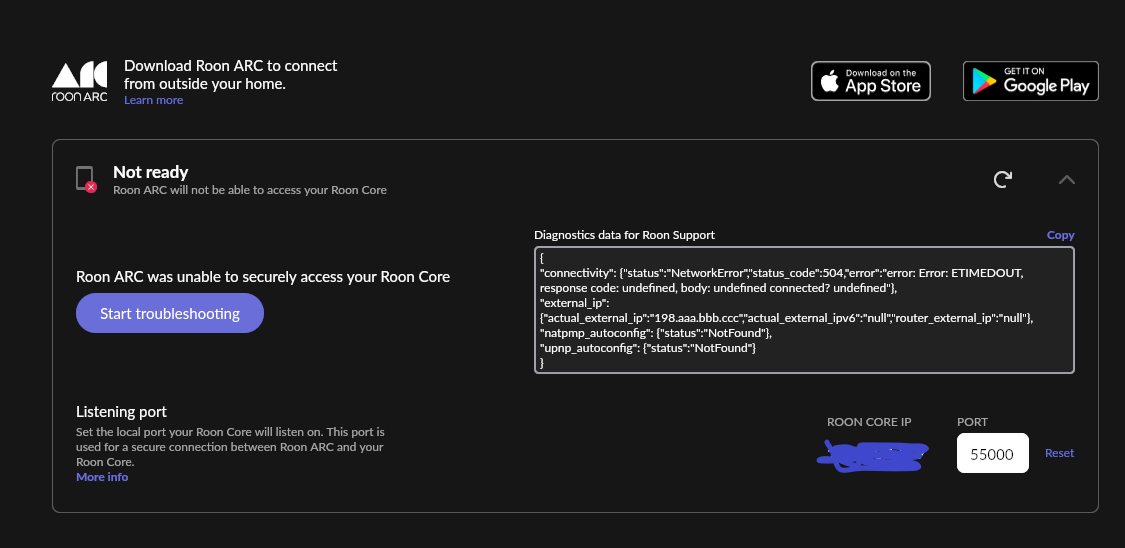This screenshot has width=1125, height=548.
Task: Refresh the Roon ARC connection status
Action: pyautogui.click(x=1002, y=179)
